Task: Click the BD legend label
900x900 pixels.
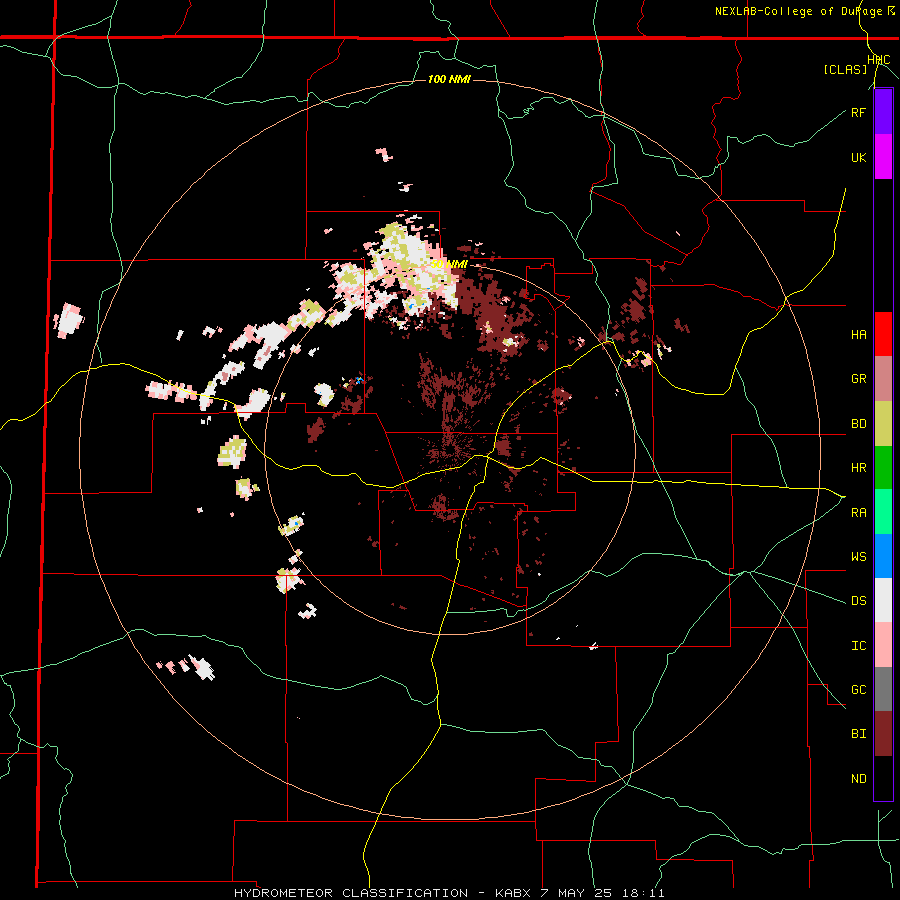Action: pyautogui.click(x=858, y=424)
